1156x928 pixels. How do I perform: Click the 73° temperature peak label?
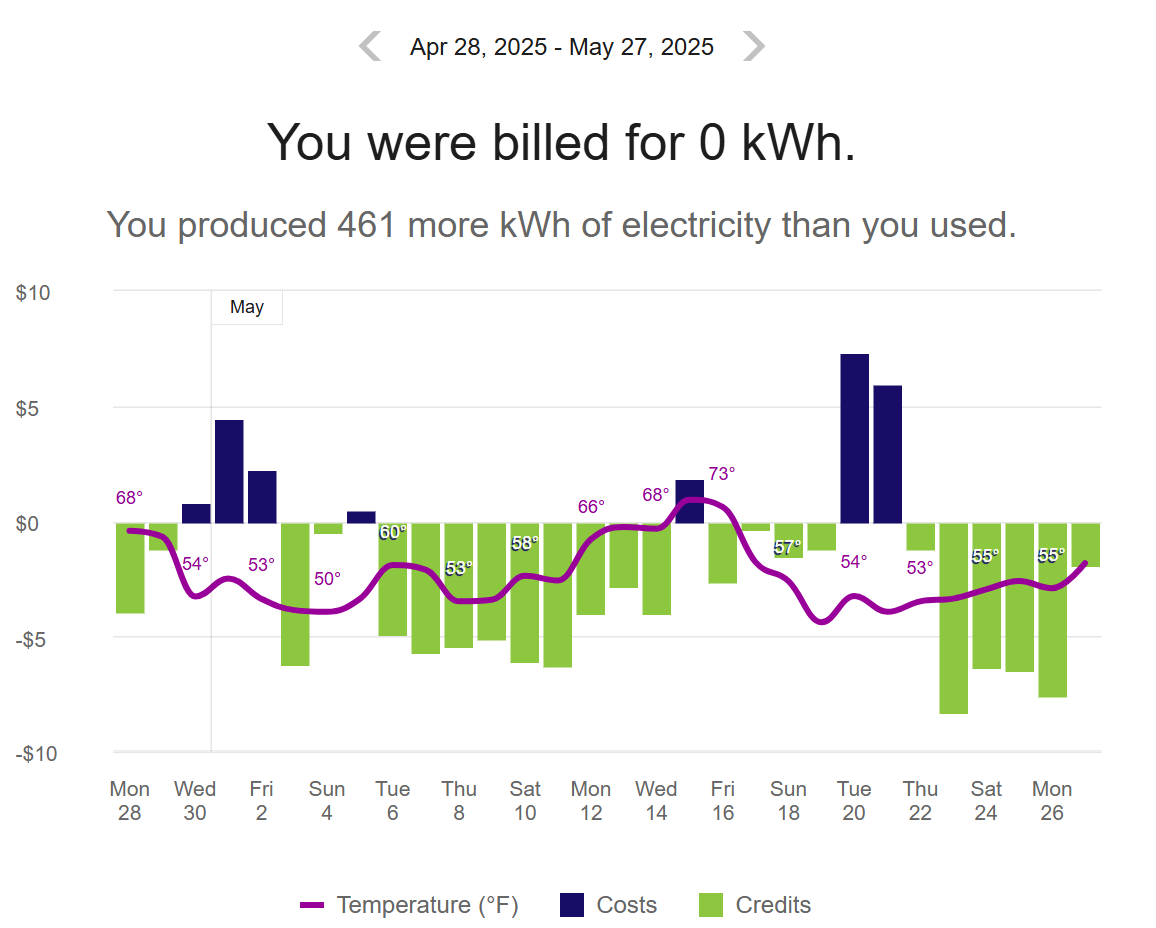pos(722,474)
